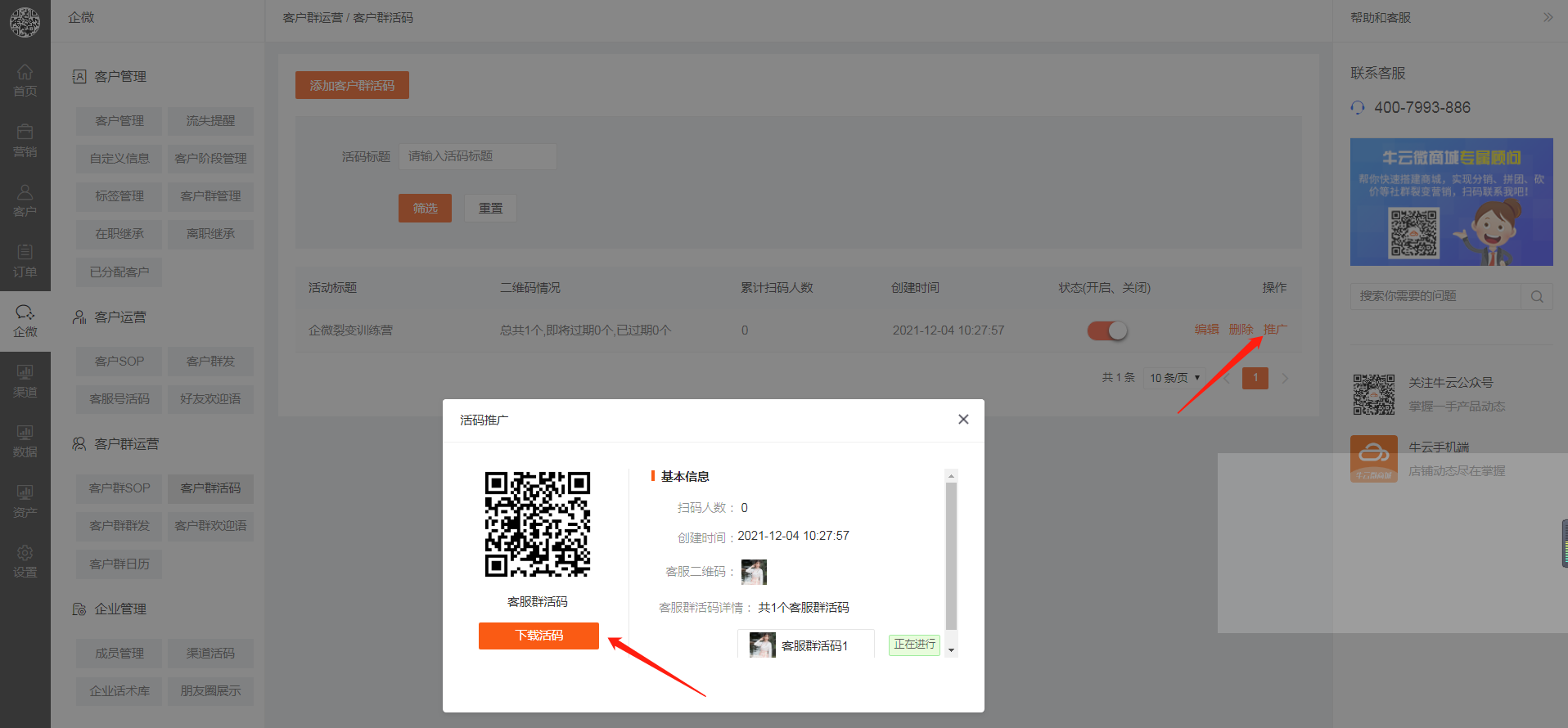Open 渠道活码 menu item

(x=210, y=654)
